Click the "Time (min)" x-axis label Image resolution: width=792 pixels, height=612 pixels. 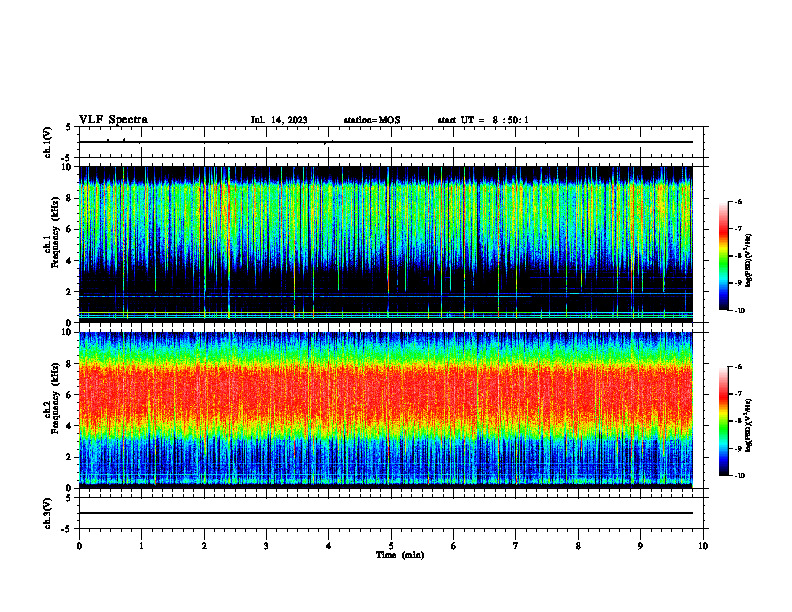[400, 555]
